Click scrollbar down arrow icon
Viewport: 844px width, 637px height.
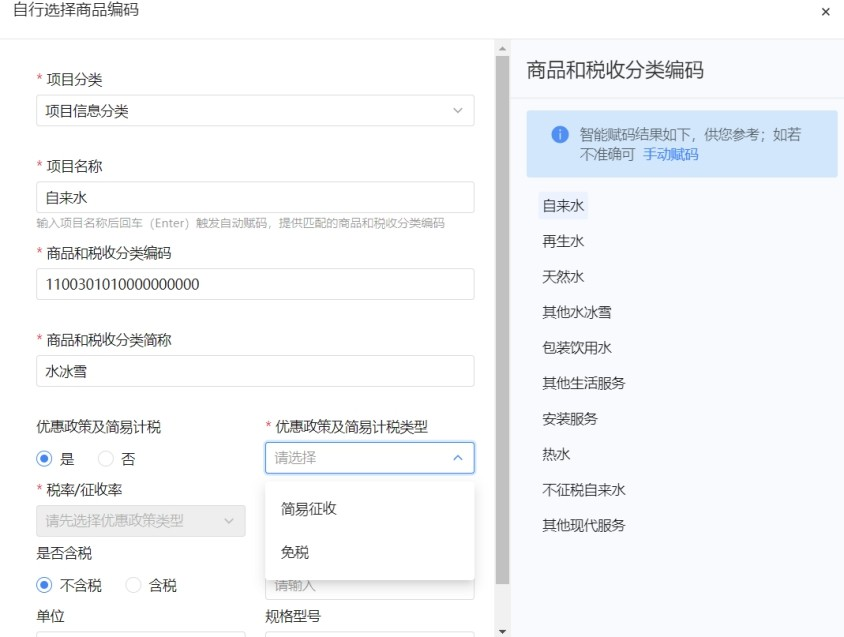[x=502, y=631]
